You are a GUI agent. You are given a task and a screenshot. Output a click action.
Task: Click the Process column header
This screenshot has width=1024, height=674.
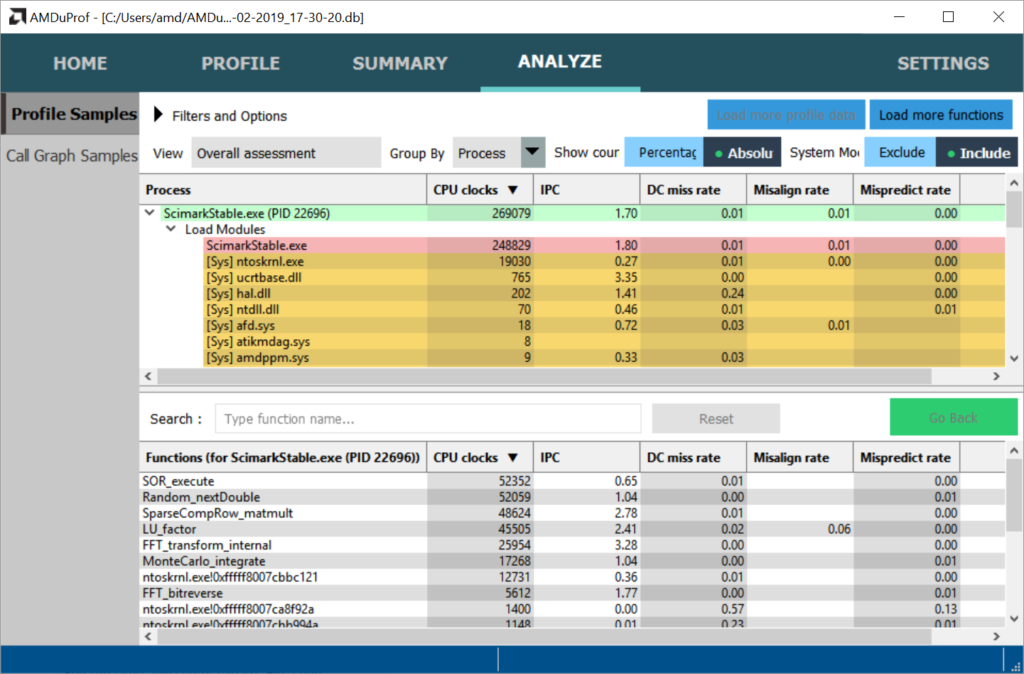pyautogui.click(x=283, y=190)
